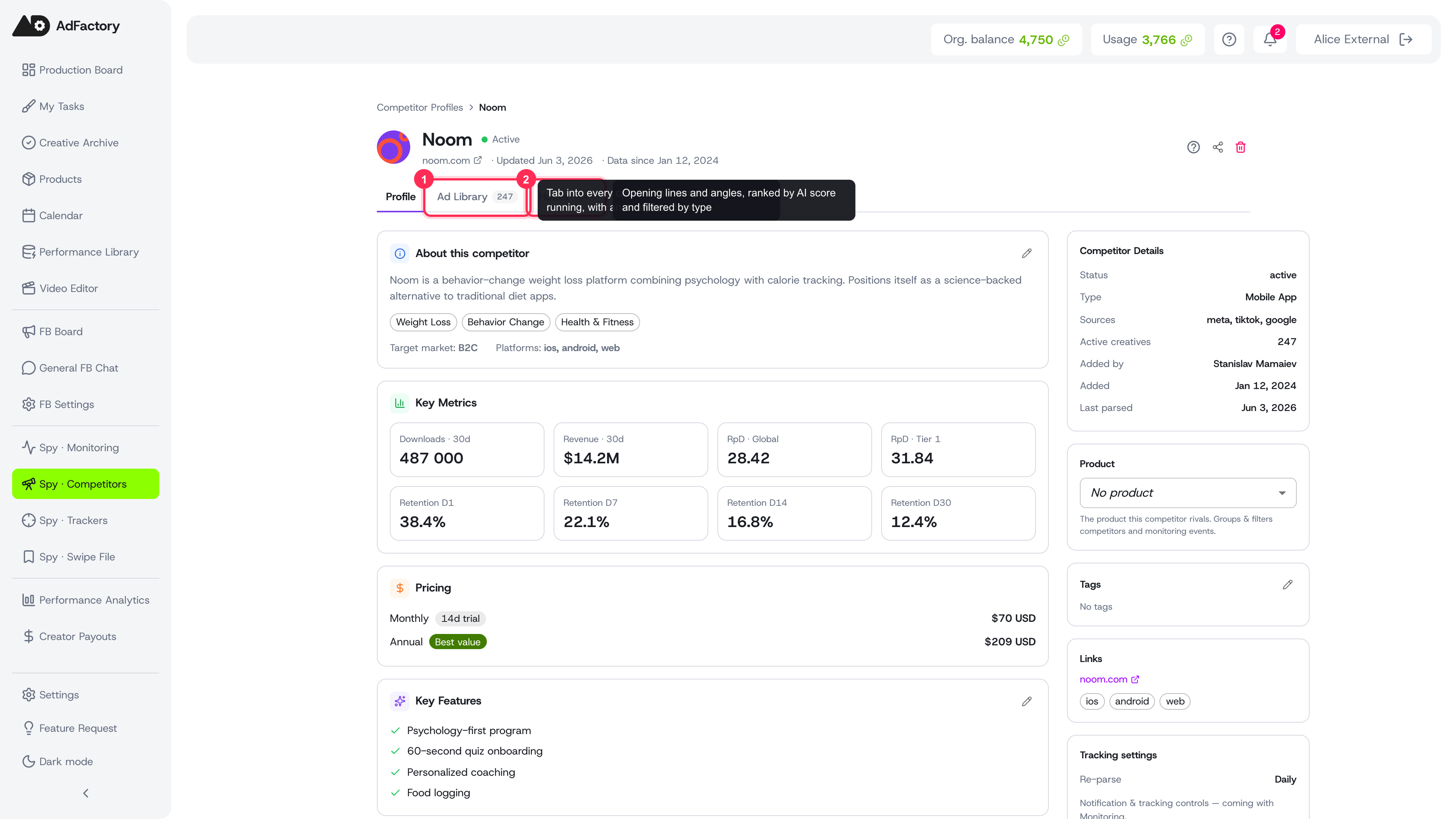Click the android platform chip
This screenshot has height=819, width=1456.
(1132, 701)
